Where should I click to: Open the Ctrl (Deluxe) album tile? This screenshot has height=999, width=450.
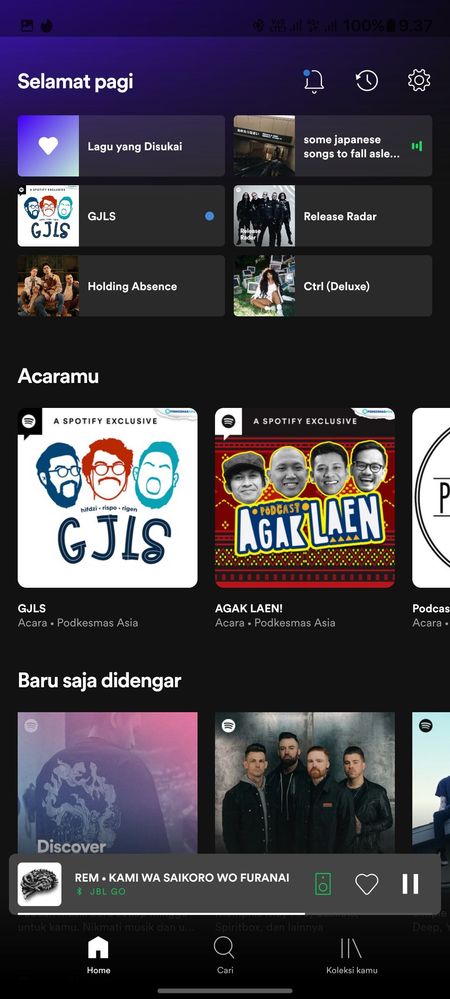coord(333,286)
